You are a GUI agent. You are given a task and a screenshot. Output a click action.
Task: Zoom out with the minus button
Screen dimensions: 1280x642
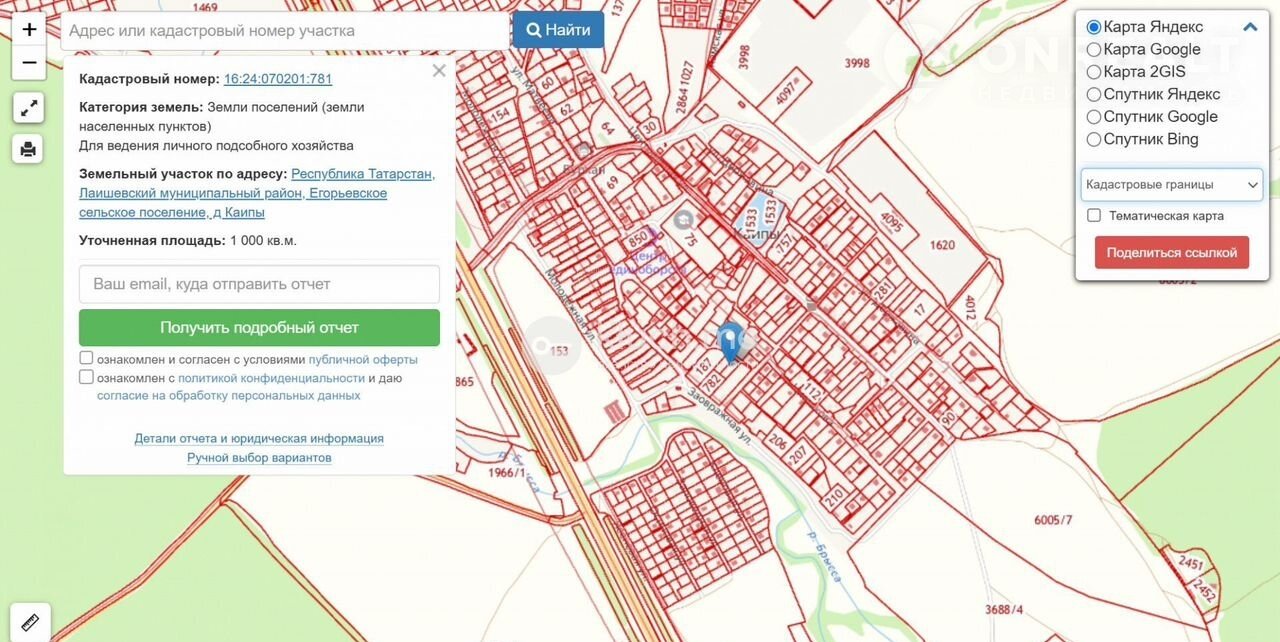[29, 63]
